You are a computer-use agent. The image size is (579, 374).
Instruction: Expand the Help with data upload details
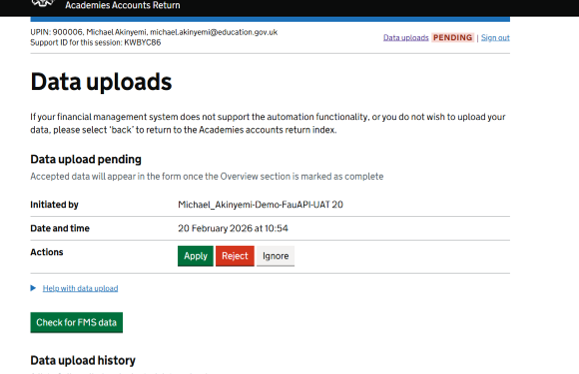(x=80, y=288)
